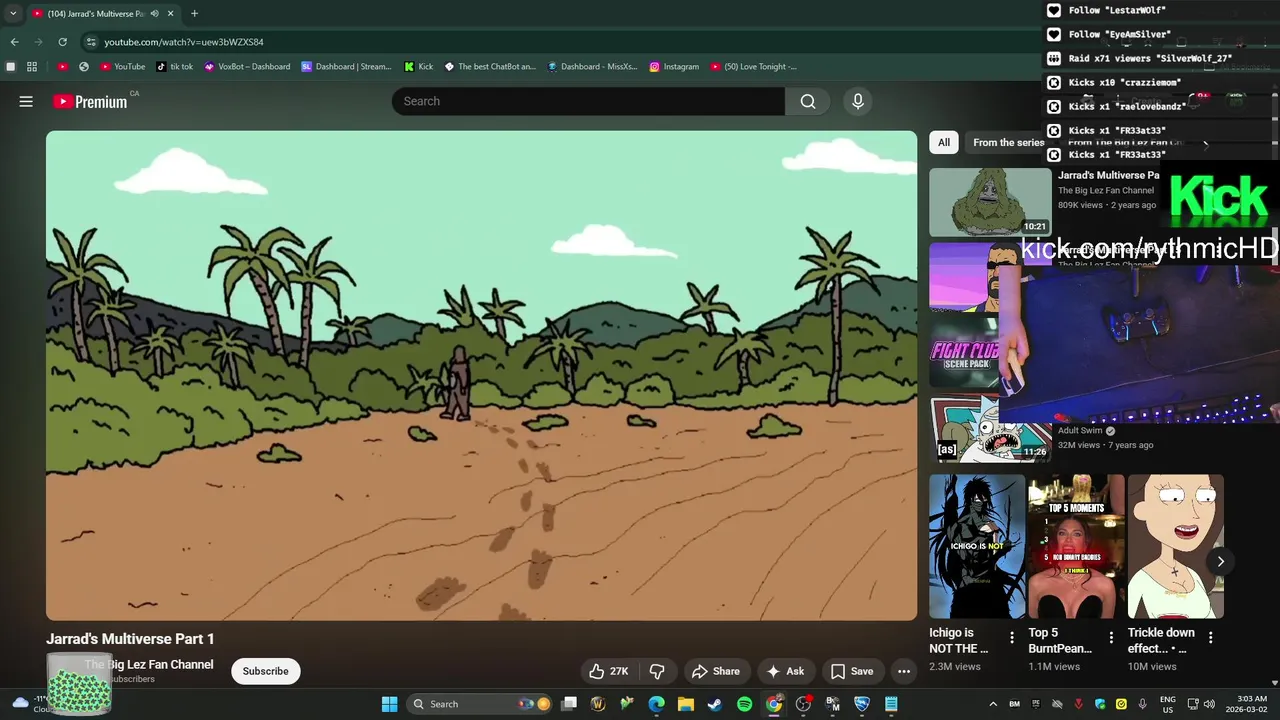
Task: Start voice search with microphone icon
Action: pyautogui.click(x=857, y=101)
